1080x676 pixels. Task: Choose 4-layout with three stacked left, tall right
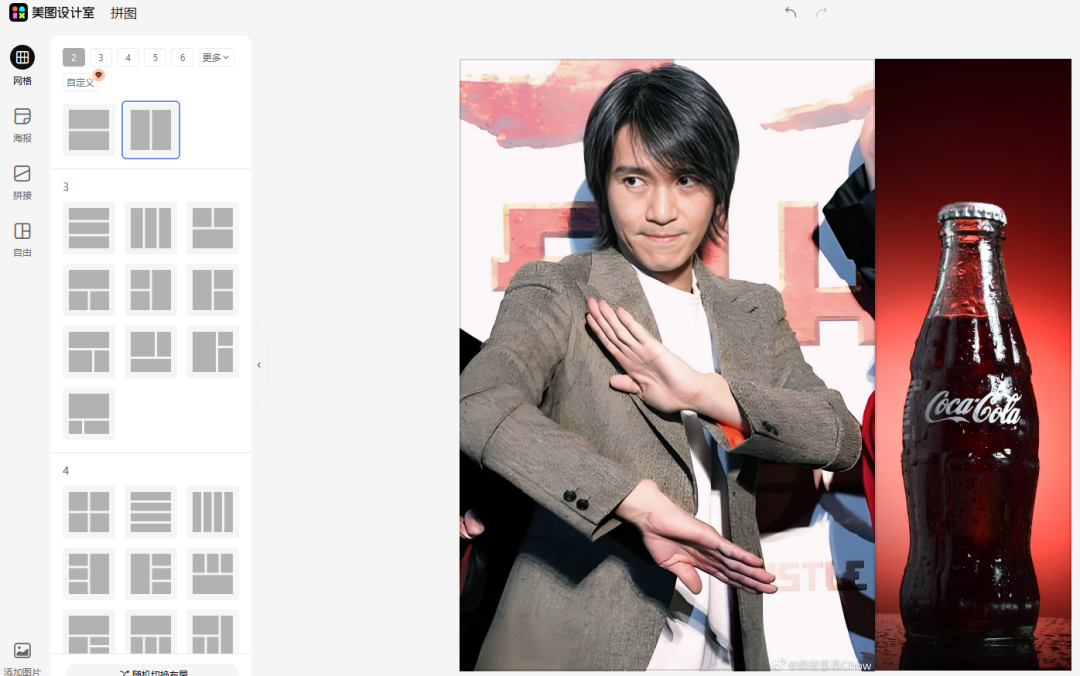point(89,574)
